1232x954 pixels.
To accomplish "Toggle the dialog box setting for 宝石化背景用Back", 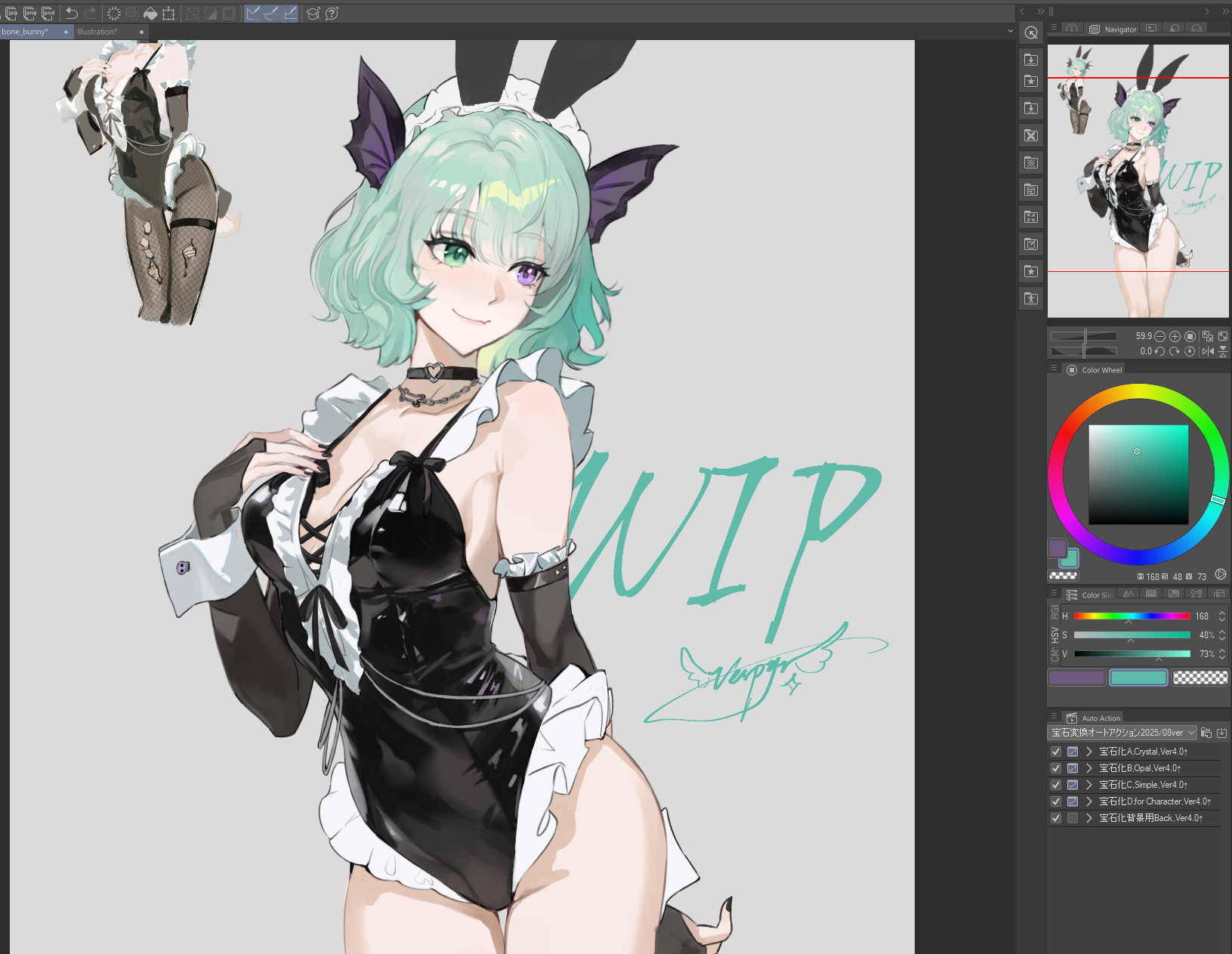I will tap(1073, 818).
